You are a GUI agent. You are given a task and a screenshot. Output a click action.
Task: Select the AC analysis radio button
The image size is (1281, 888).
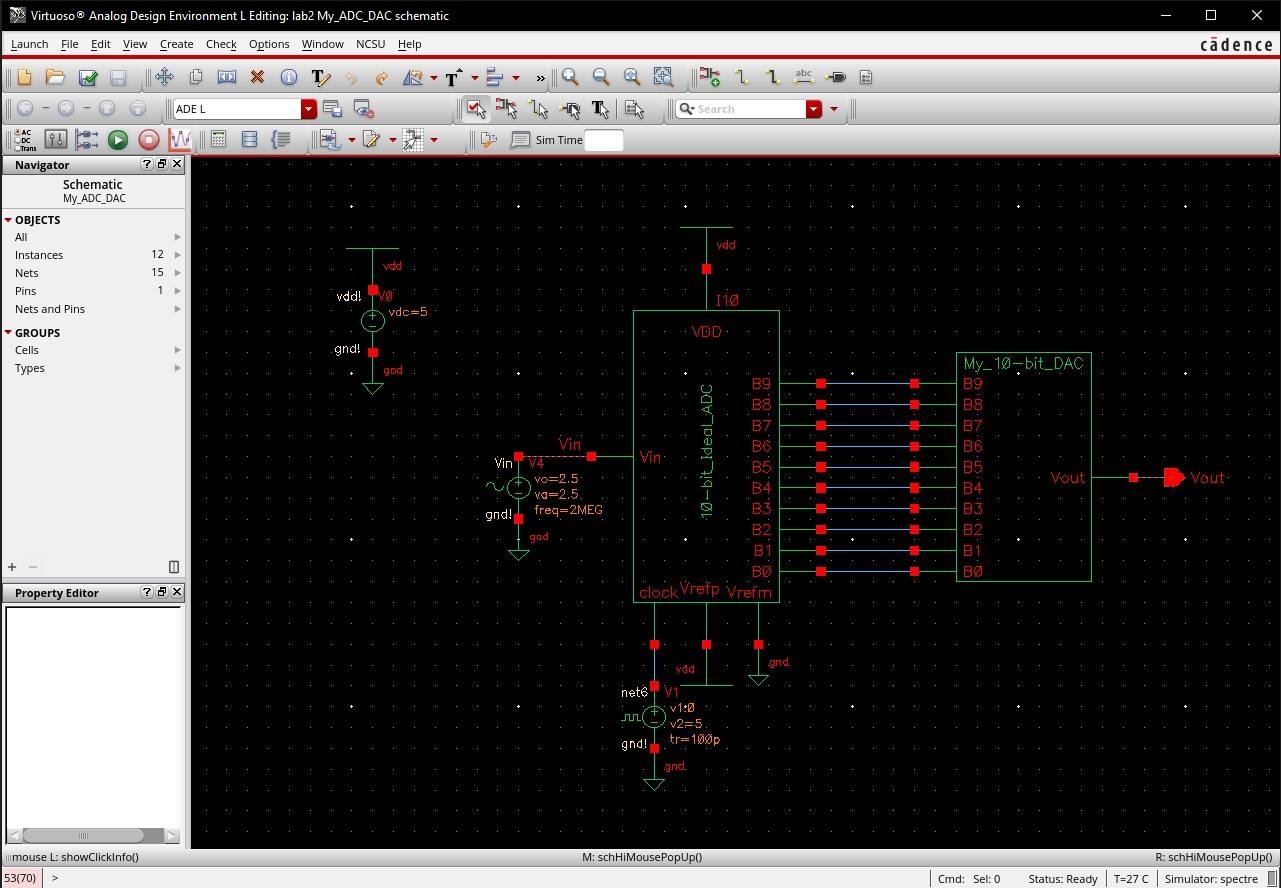click(x=18, y=132)
